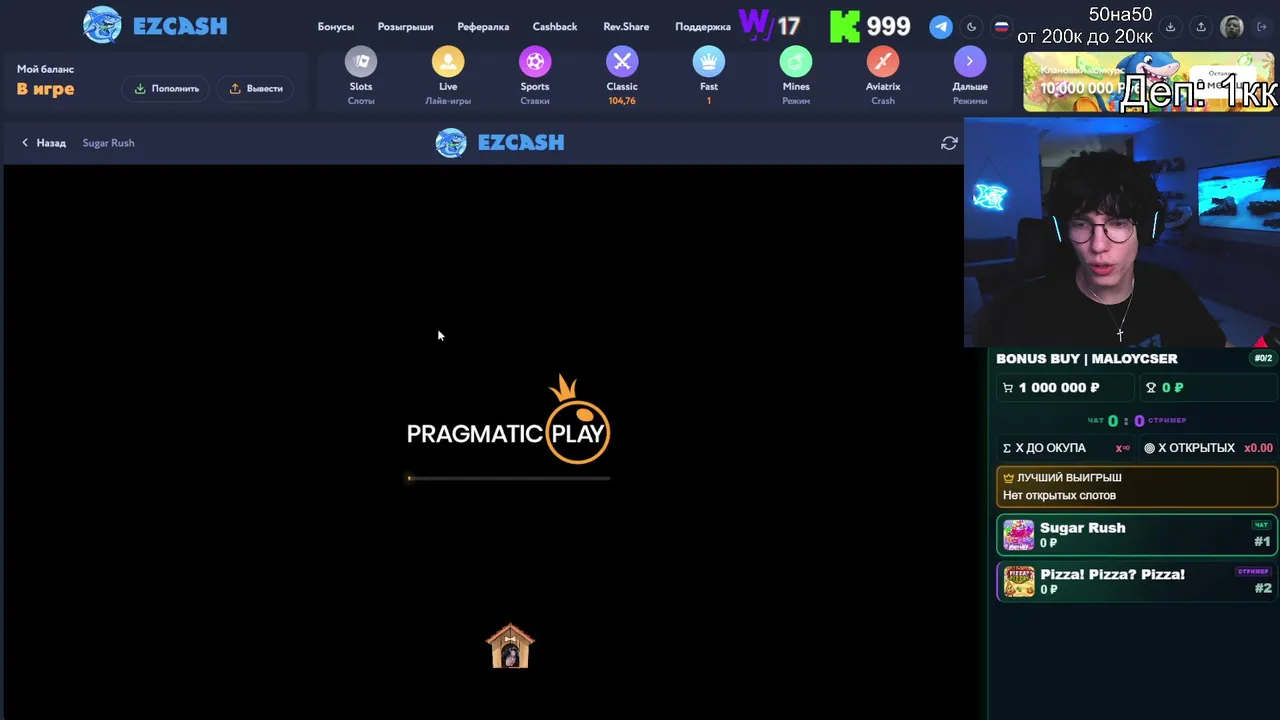1280x720 pixels.
Task: Reload the game with refresh icon
Action: pyautogui.click(x=949, y=143)
